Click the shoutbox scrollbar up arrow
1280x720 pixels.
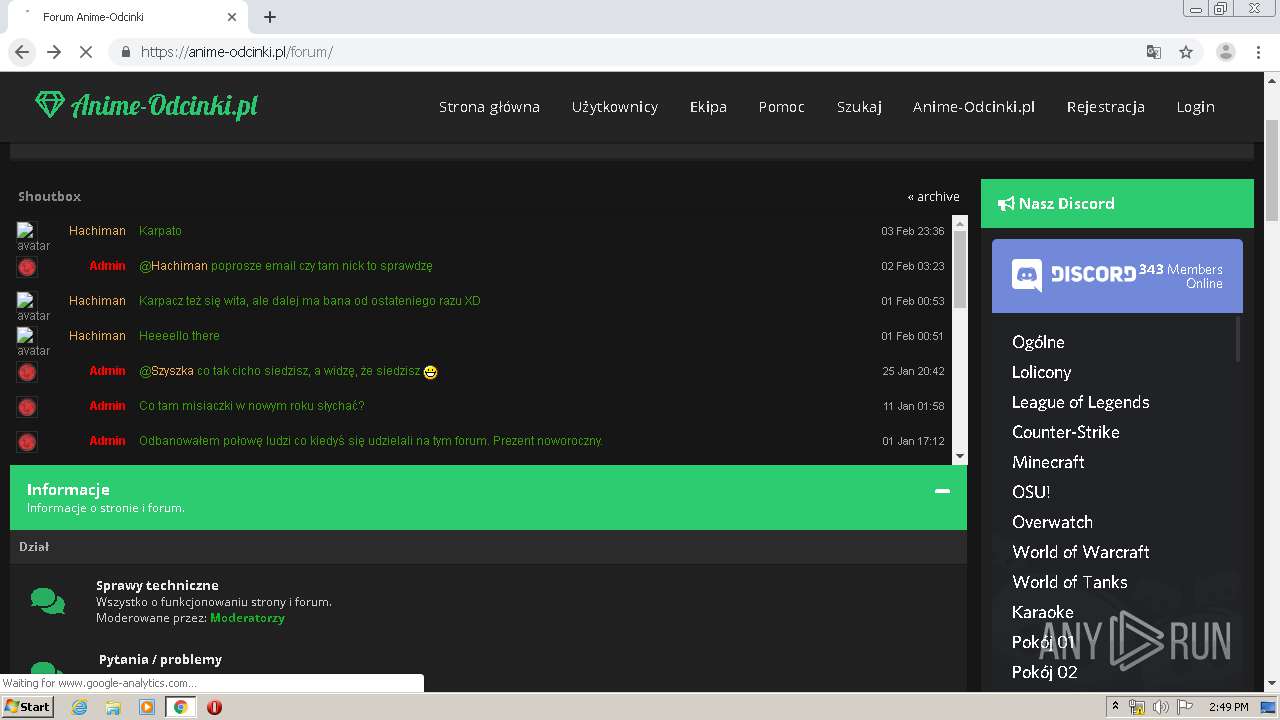pos(960,222)
